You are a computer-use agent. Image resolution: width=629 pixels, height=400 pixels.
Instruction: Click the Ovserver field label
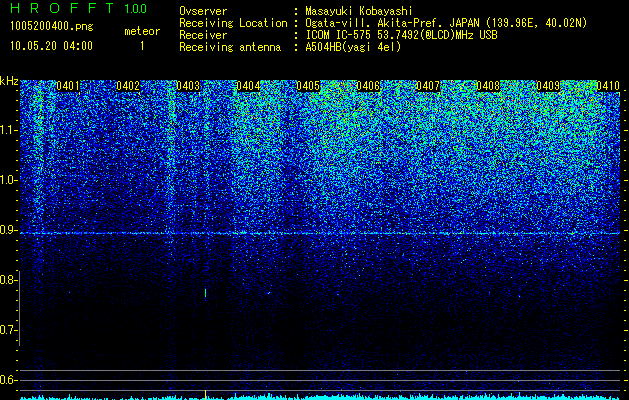coord(203,12)
